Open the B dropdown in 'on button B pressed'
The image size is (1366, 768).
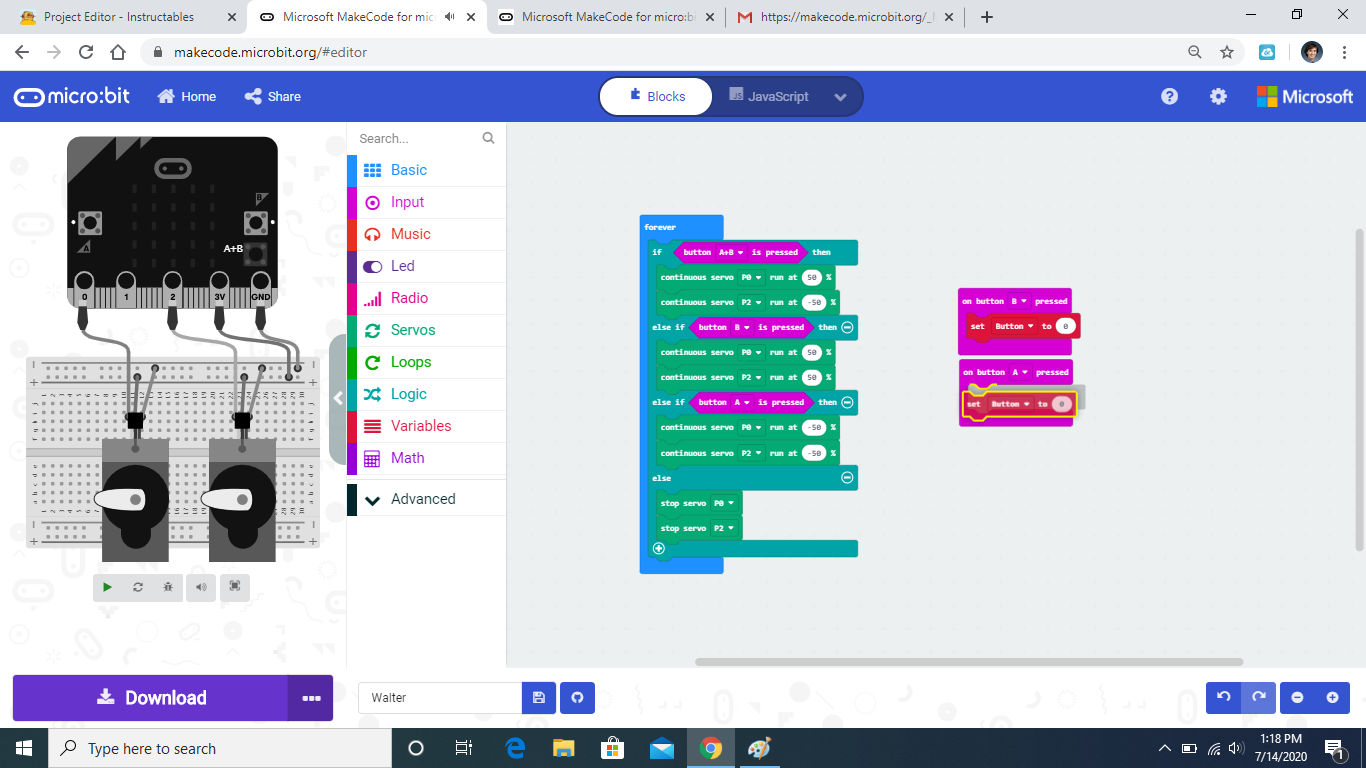point(1019,301)
